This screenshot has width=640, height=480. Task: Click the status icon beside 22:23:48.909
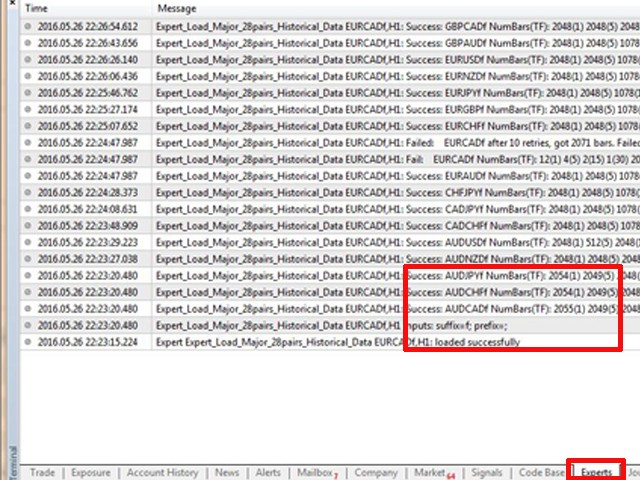pyautogui.click(x=28, y=225)
